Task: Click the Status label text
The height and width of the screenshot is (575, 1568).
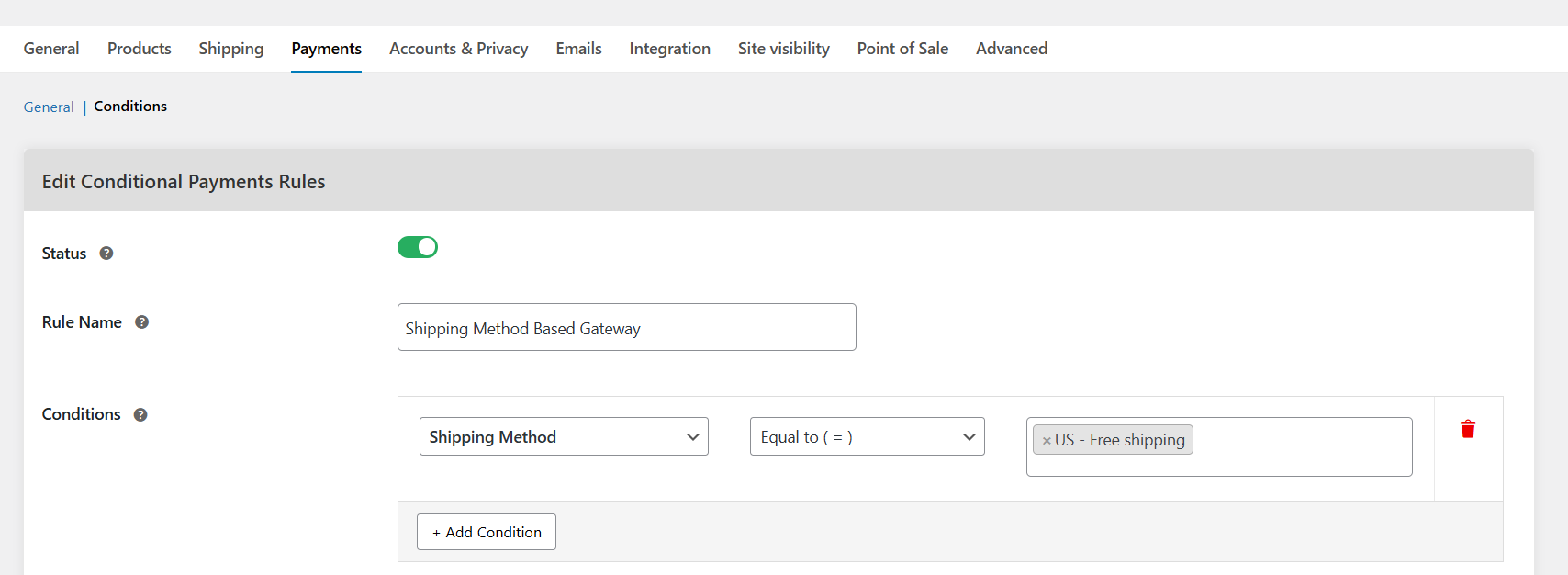Action: [64, 254]
